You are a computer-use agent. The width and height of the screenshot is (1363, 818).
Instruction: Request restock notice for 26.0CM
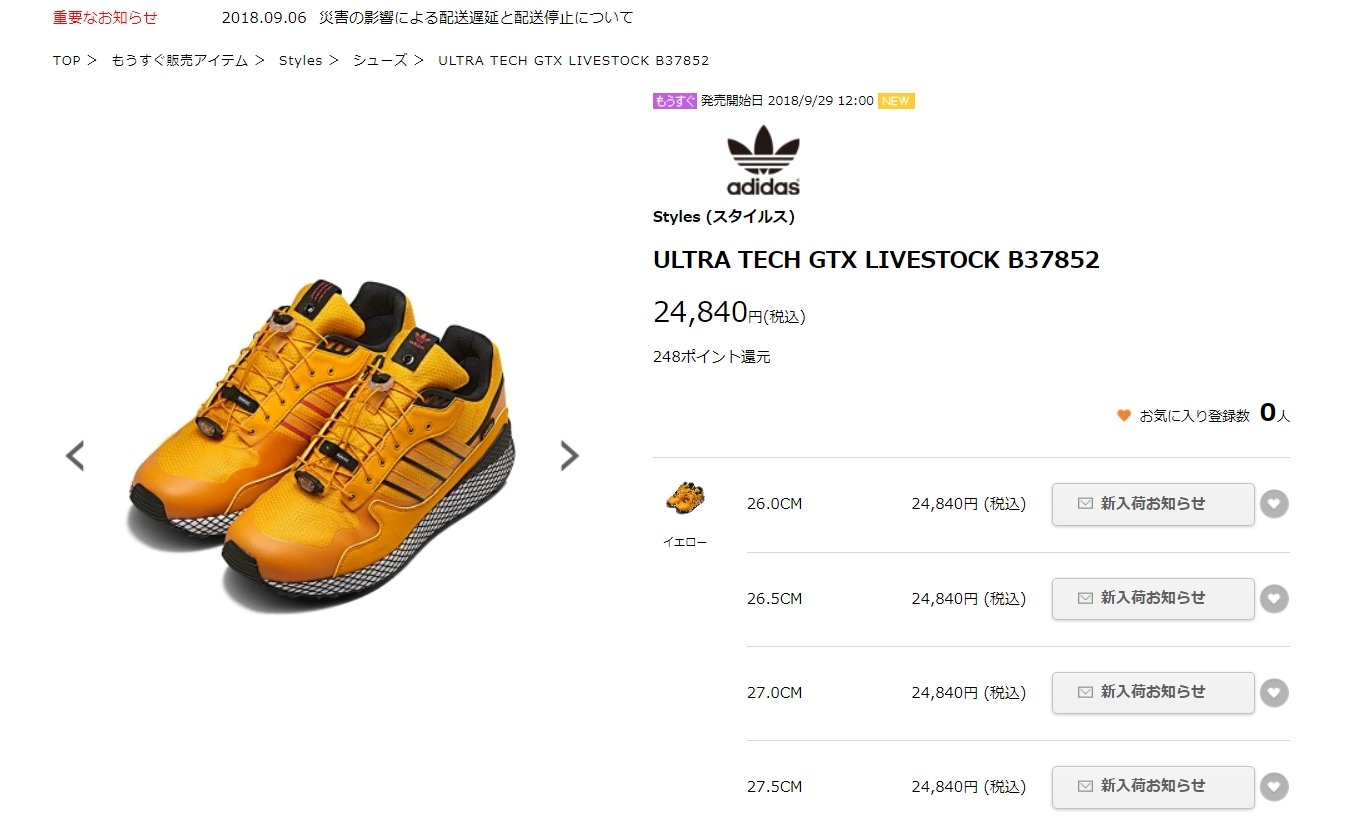pyautogui.click(x=1153, y=504)
